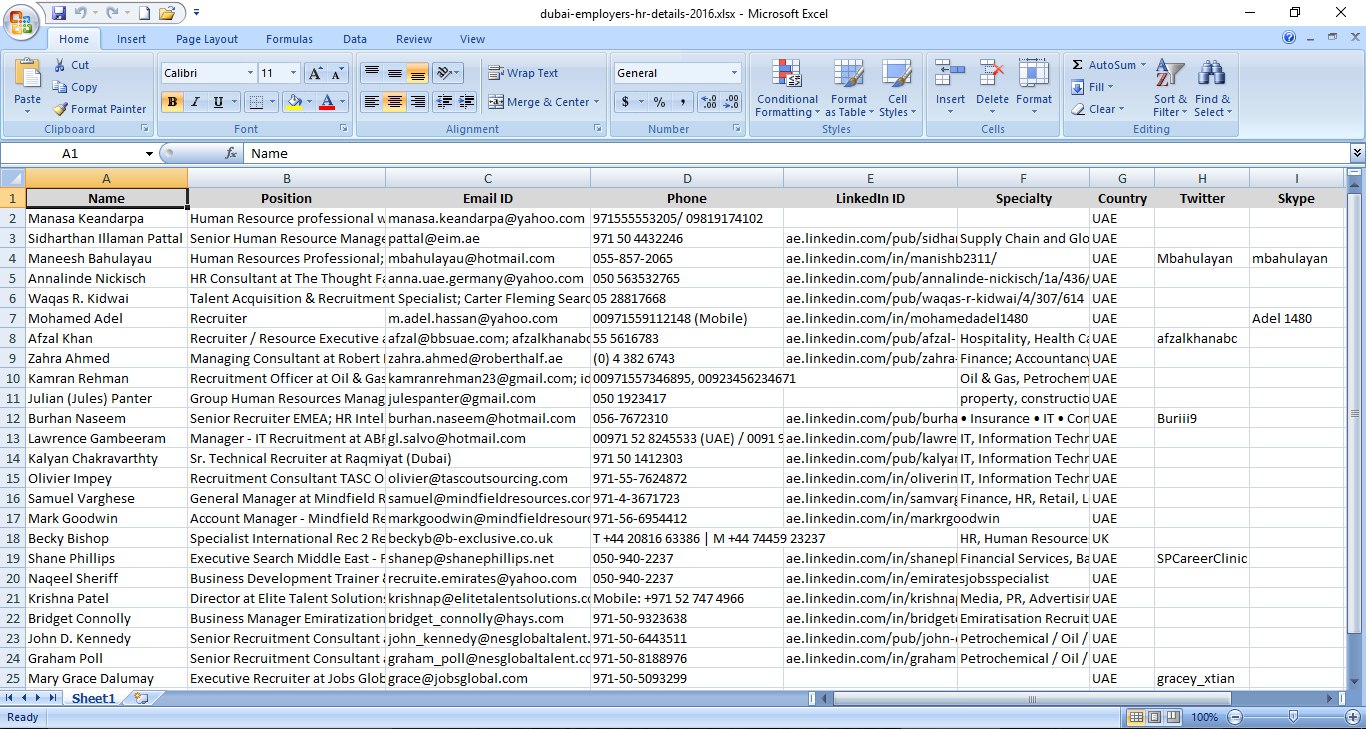Open the Review tab
Image resolution: width=1366 pixels, height=729 pixels.
414,39
